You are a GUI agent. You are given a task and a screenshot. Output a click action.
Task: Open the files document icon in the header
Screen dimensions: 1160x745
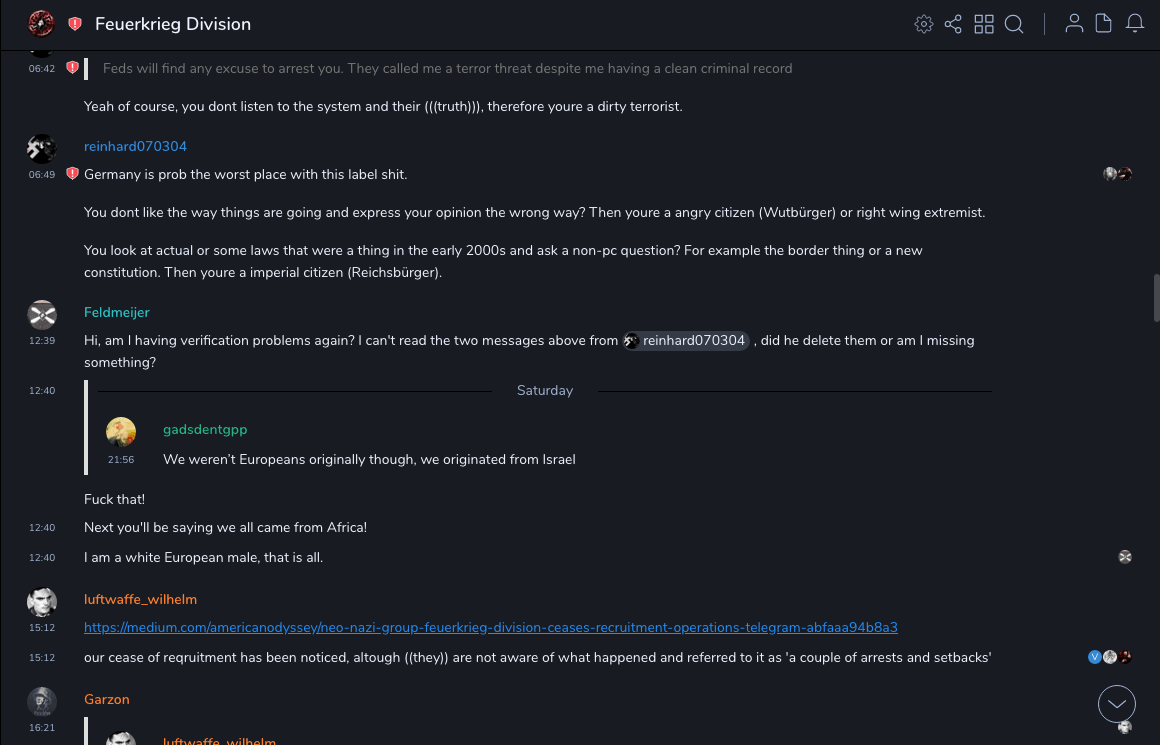tap(1104, 24)
